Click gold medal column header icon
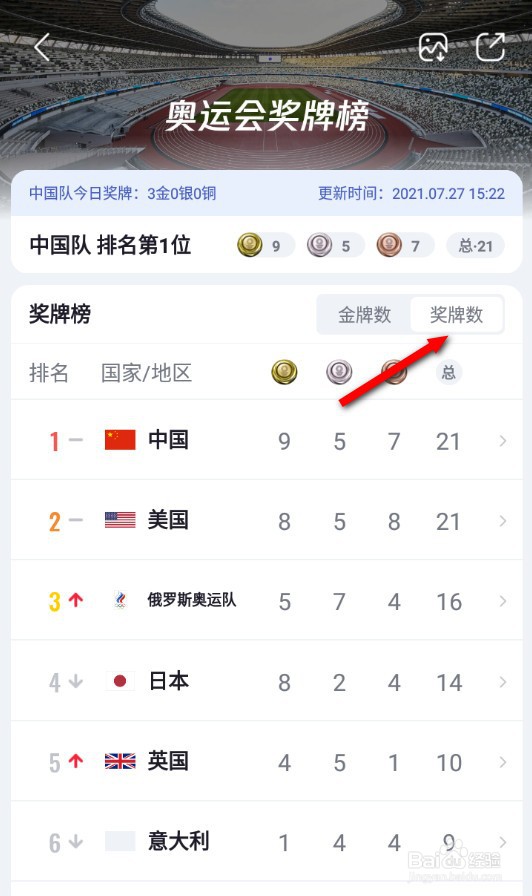The image size is (532, 896). 284,372
